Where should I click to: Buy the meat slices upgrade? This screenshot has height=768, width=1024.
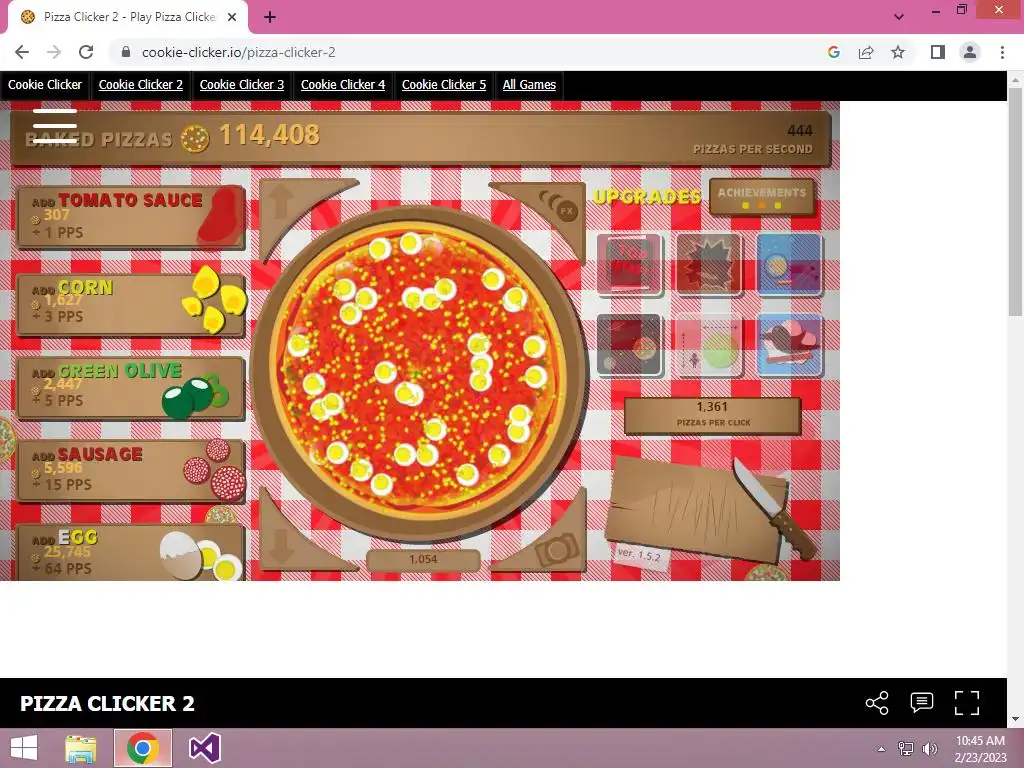789,345
